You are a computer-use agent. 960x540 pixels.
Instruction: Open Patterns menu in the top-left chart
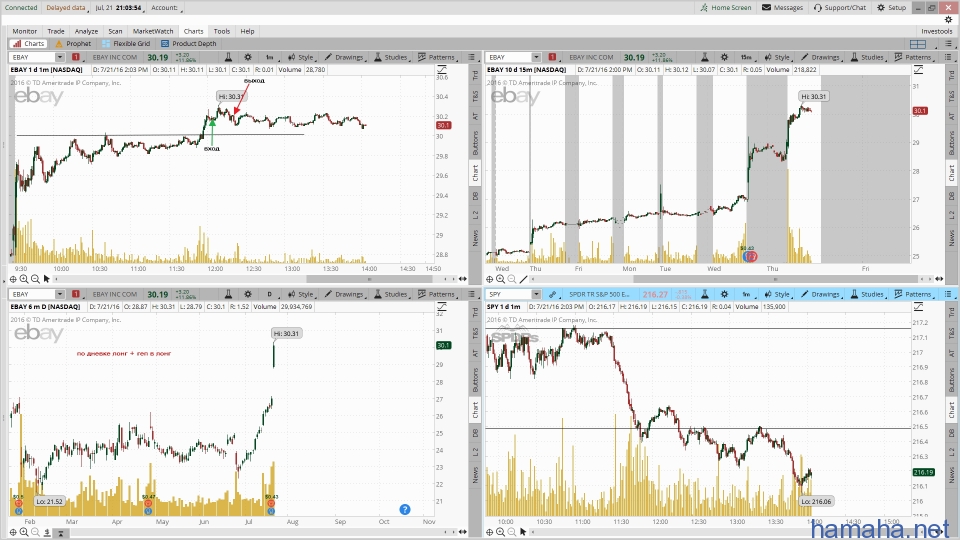pos(437,57)
